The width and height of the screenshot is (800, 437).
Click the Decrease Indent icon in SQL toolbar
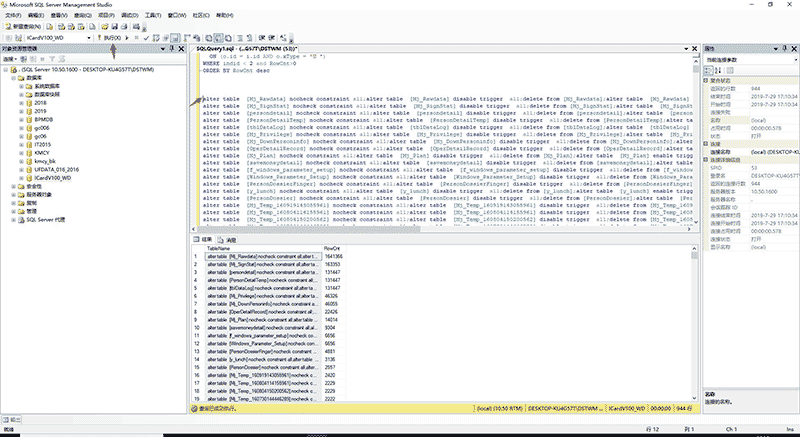coord(262,38)
